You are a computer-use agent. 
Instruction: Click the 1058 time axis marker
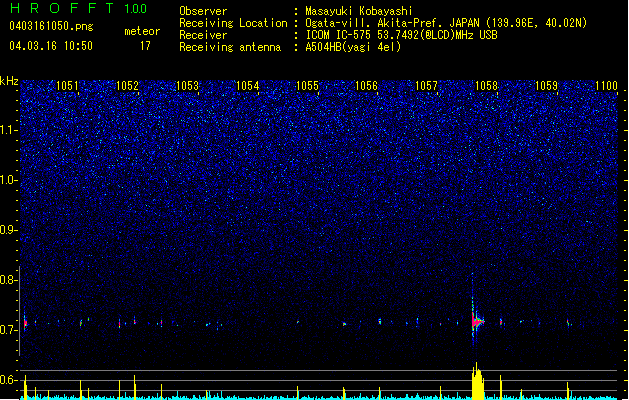487,85
